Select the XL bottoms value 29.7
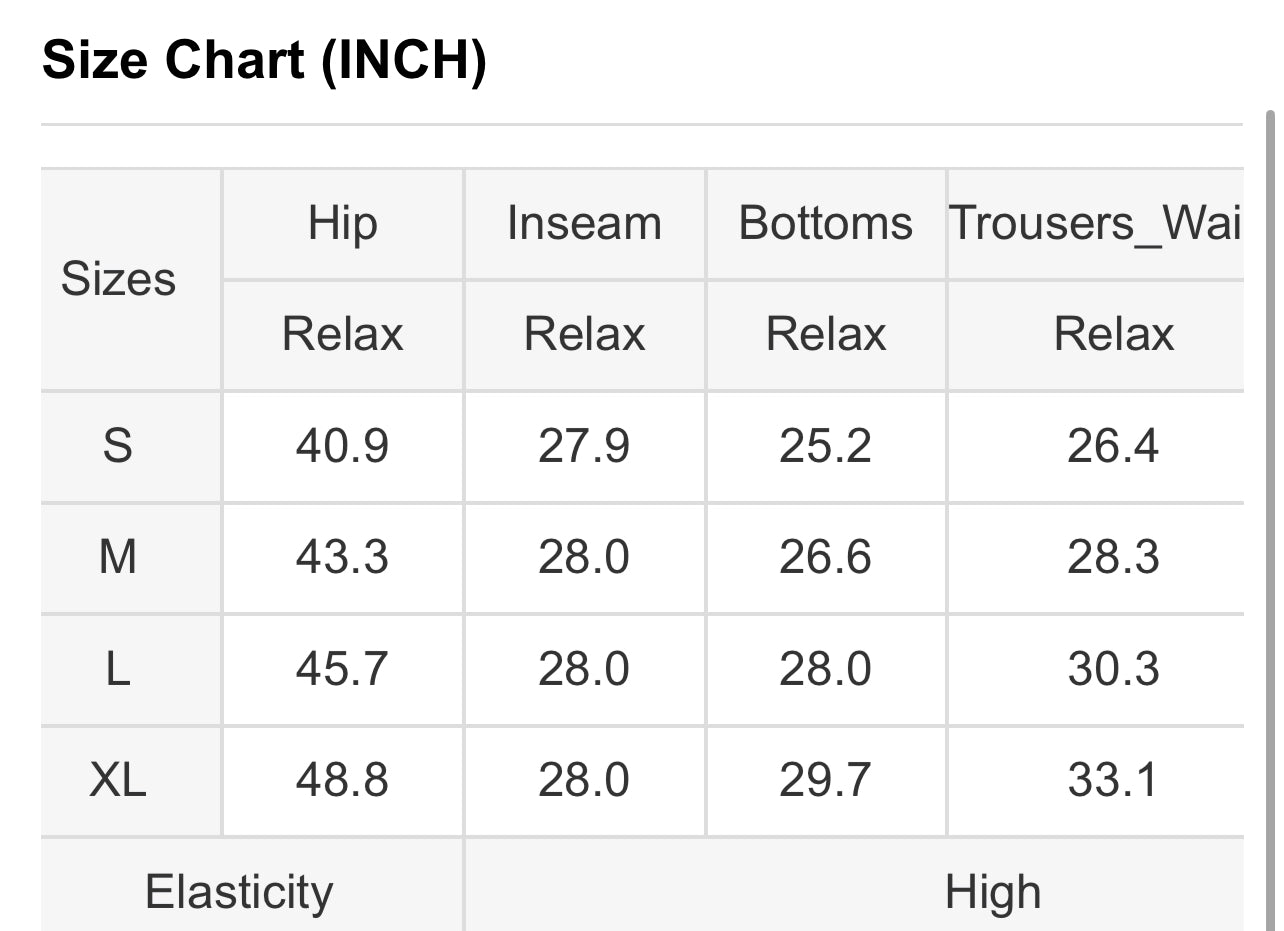The height and width of the screenshot is (931, 1284). (x=825, y=780)
